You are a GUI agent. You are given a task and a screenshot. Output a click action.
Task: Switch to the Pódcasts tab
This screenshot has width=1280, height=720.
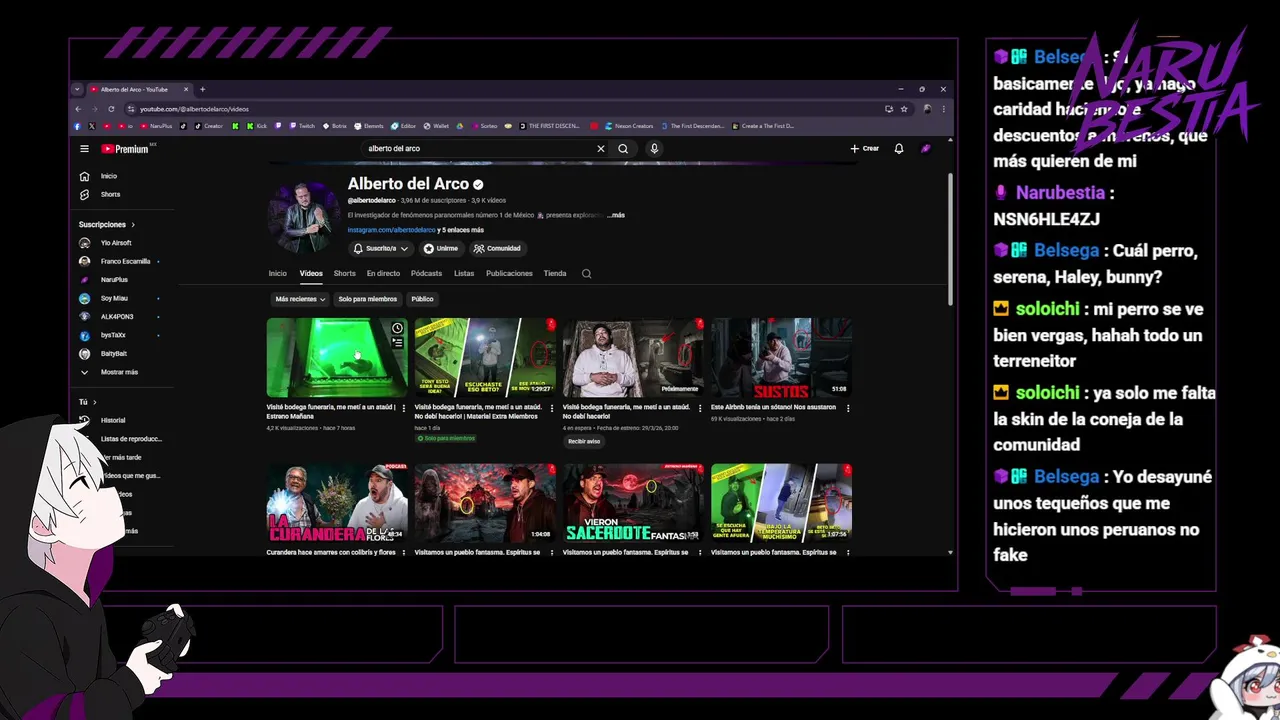pos(426,273)
